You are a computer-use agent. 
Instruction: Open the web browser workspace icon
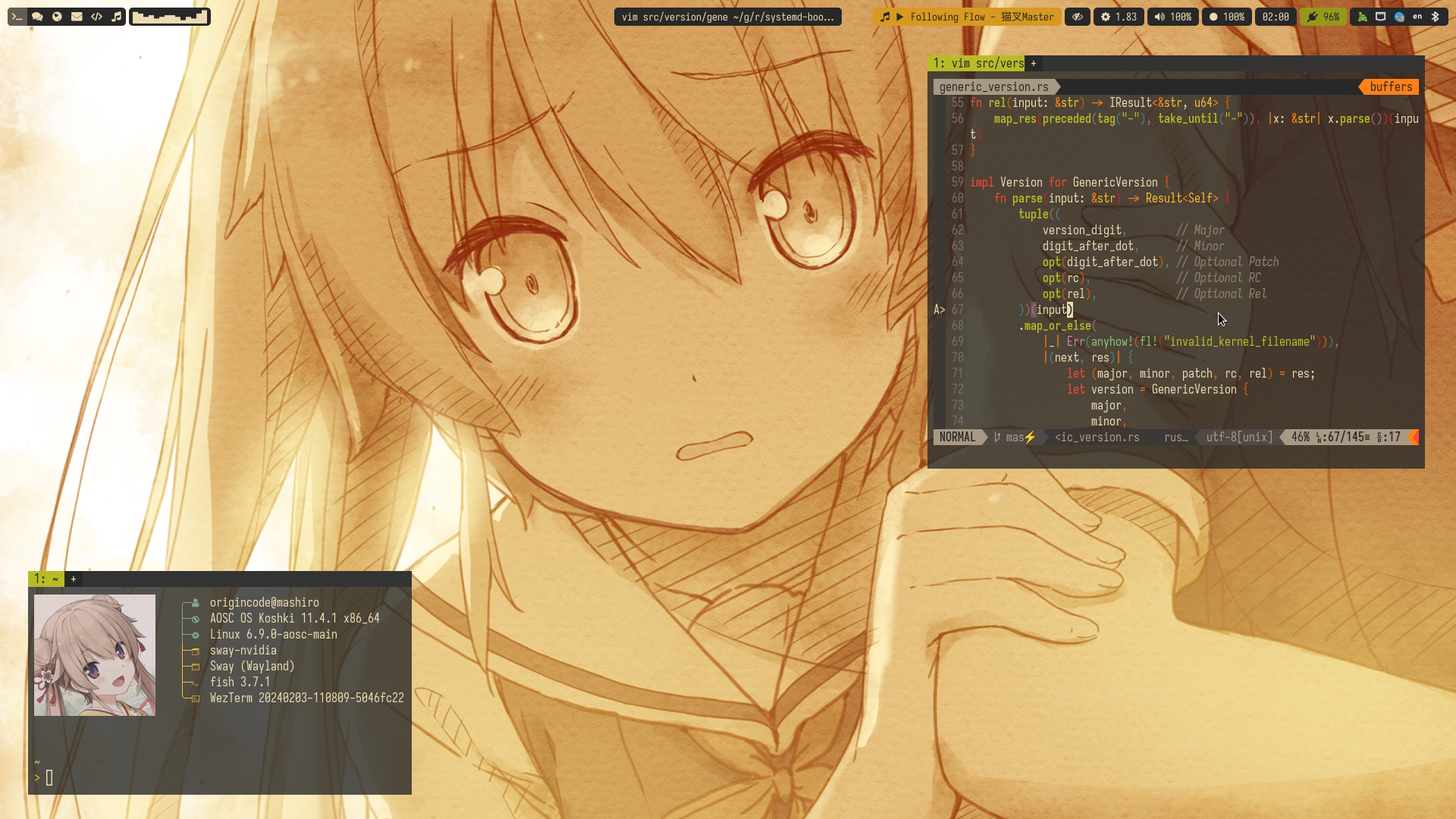pyautogui.click(x=57, y=17)
